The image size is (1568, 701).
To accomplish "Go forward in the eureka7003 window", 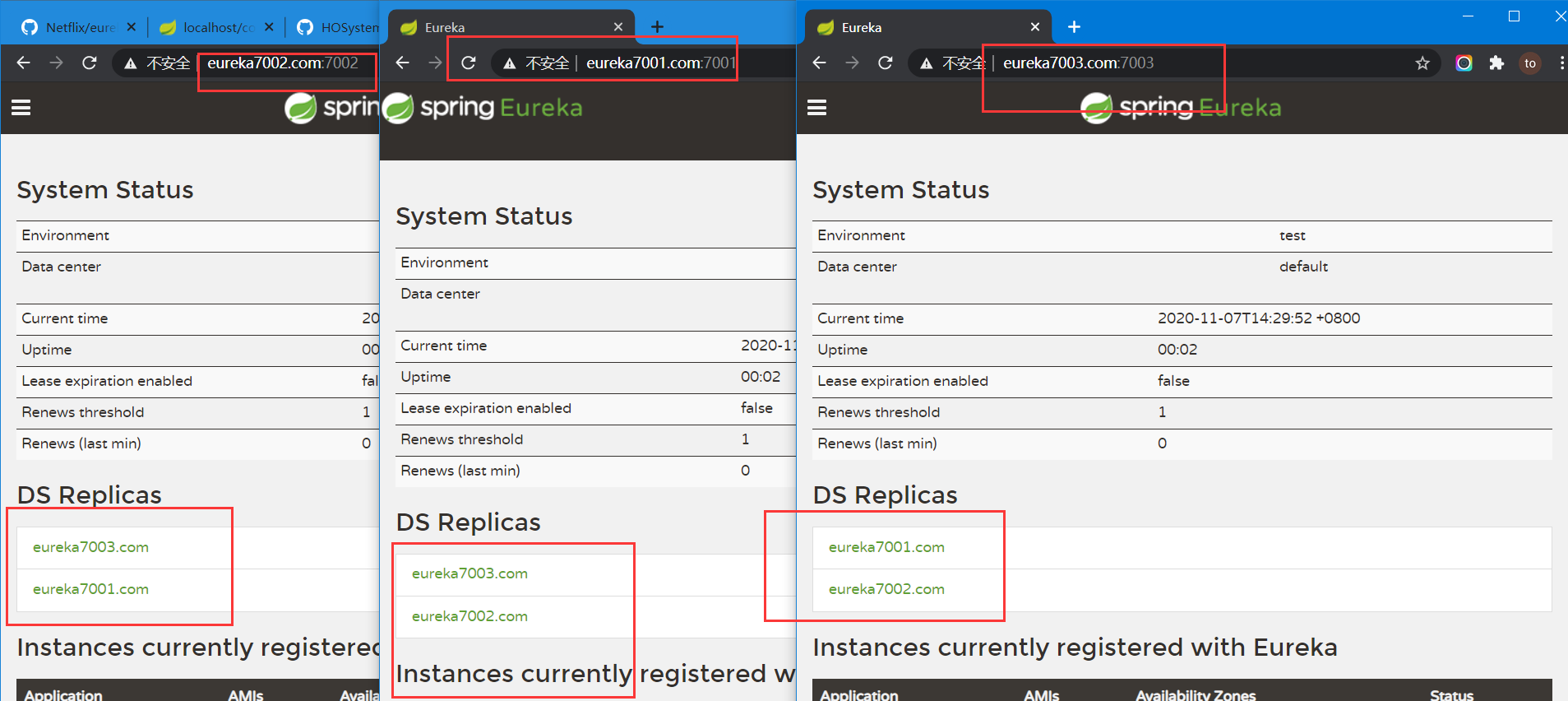I will click(852, 63).
